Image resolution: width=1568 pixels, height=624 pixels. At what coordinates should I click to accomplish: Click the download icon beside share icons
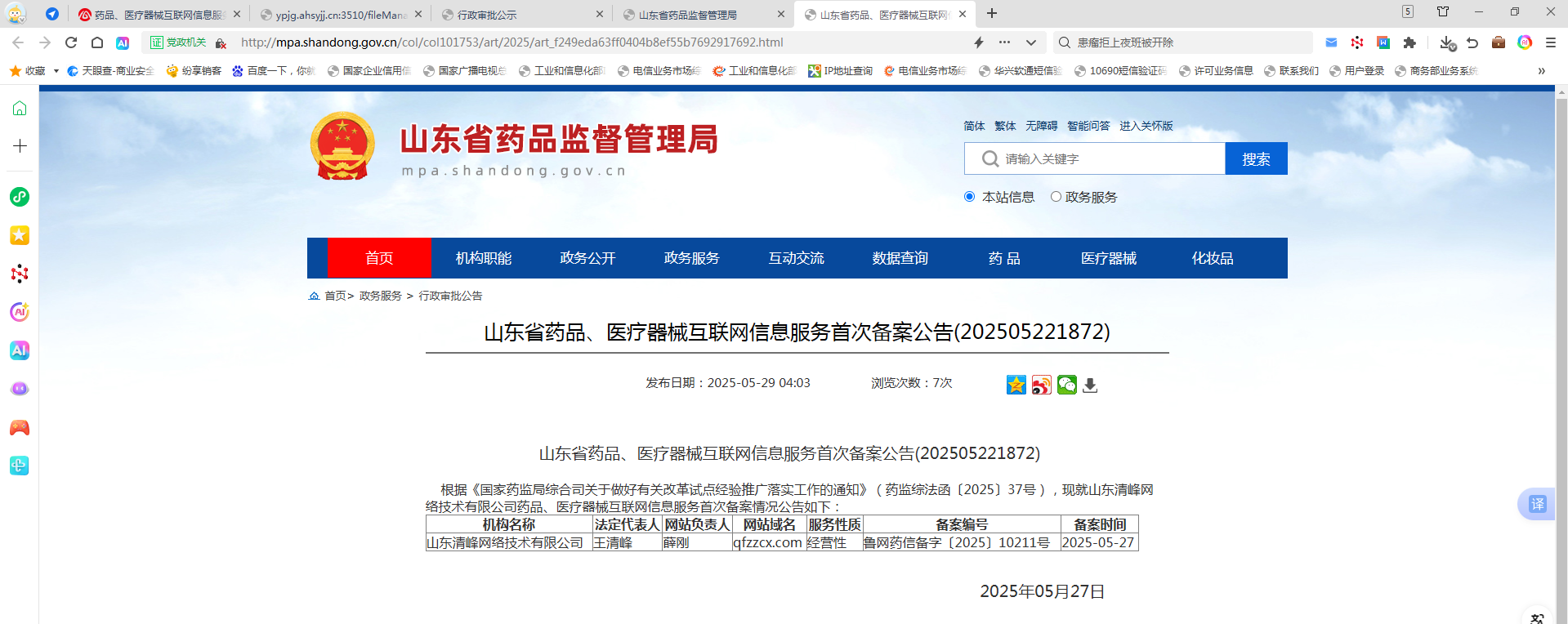[x=1090, y=386]
